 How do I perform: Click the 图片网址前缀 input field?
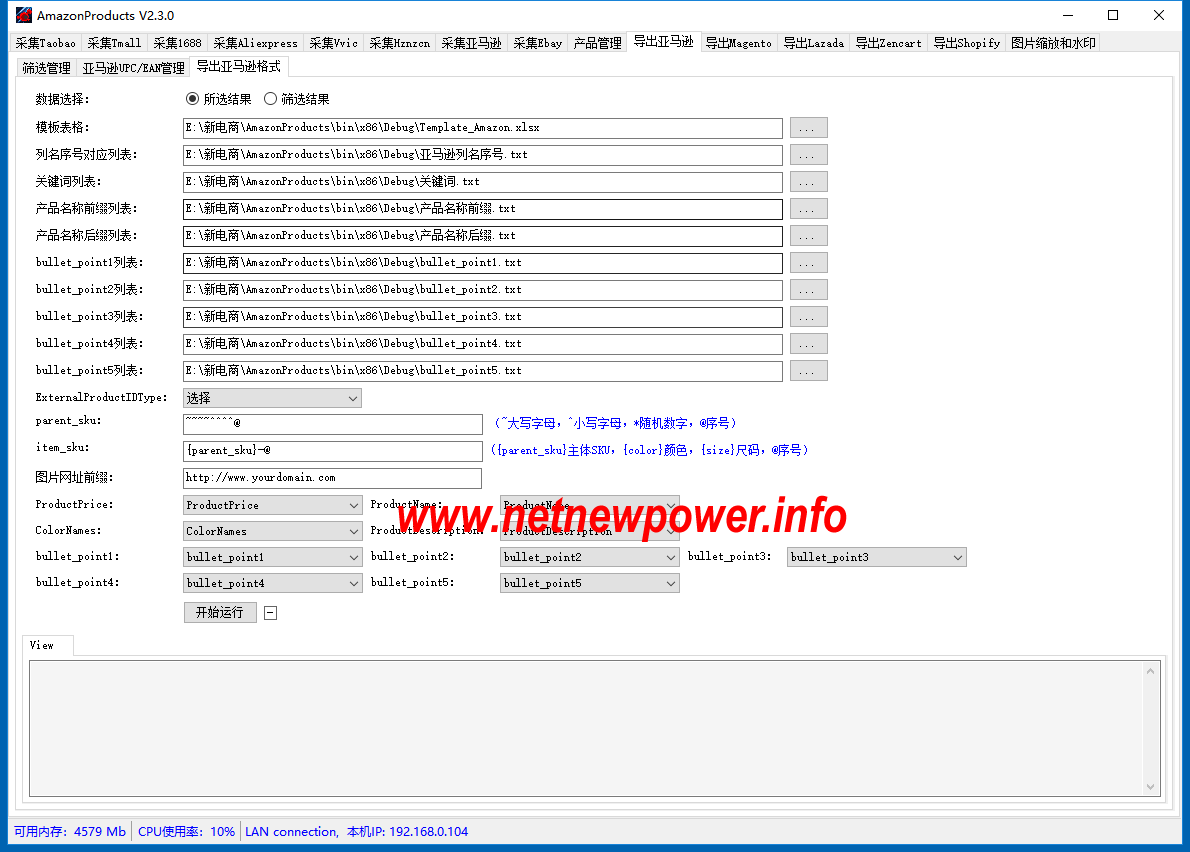tap(332, 478)
